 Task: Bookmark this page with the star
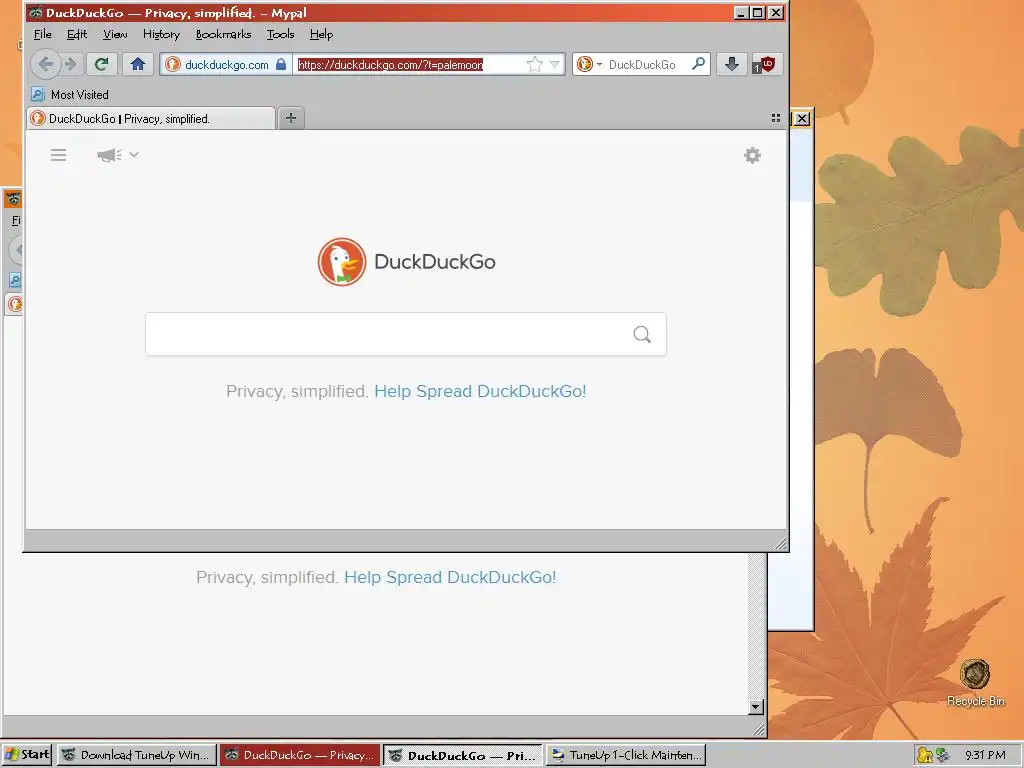[x=534, y=64]
